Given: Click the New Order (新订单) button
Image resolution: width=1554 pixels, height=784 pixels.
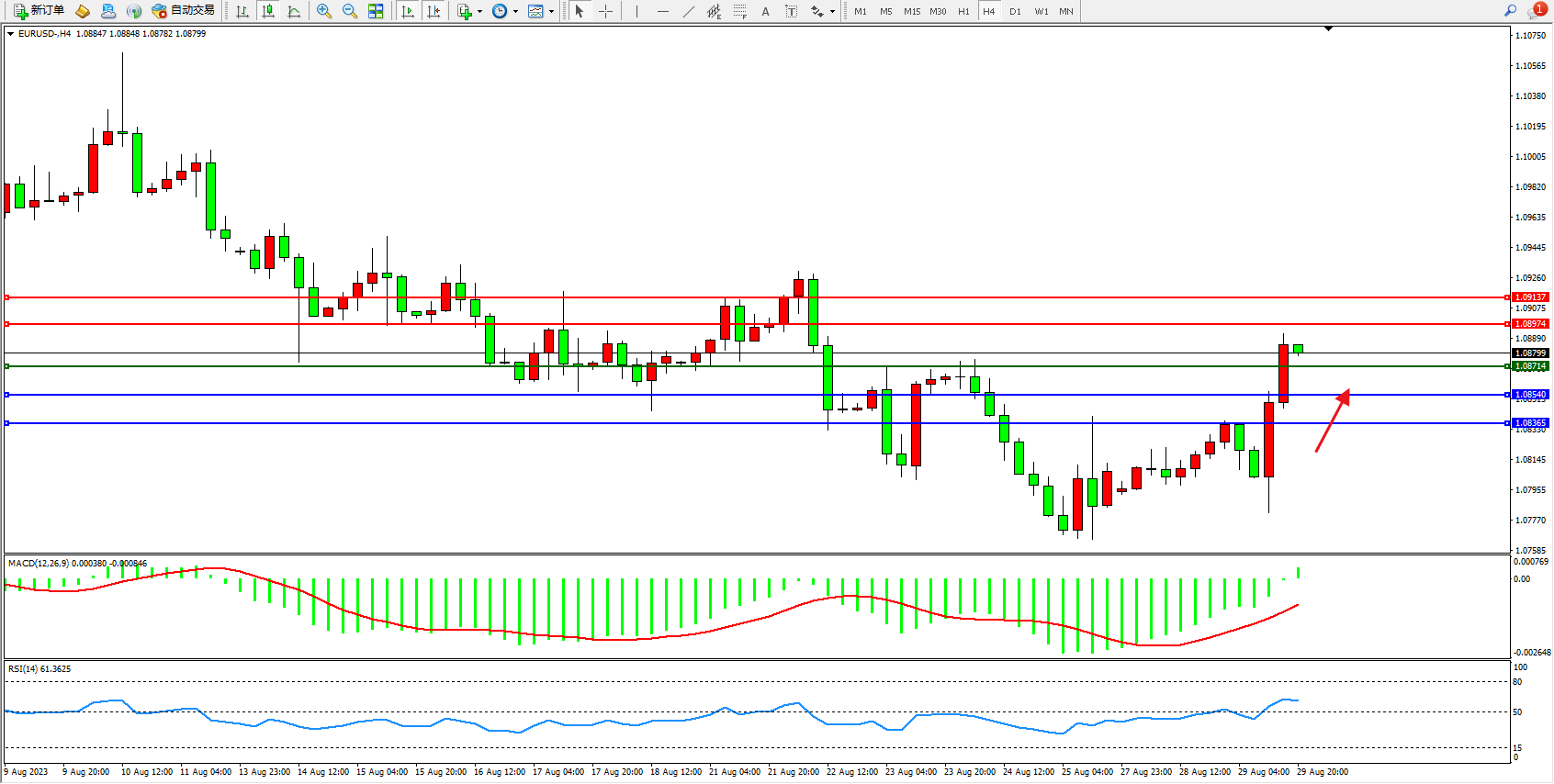Looking at the screenshot, I should pyautogui.click(x=39, y=11).
